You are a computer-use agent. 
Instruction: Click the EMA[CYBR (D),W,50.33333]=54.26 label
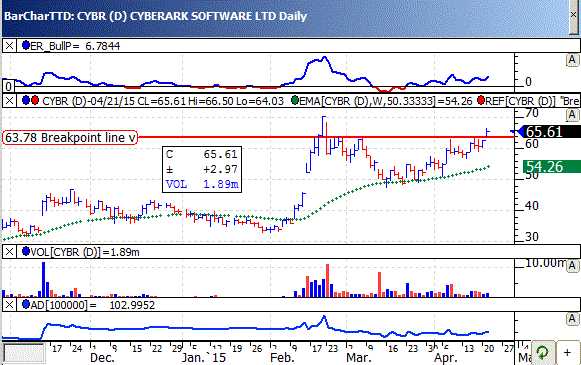386,101
